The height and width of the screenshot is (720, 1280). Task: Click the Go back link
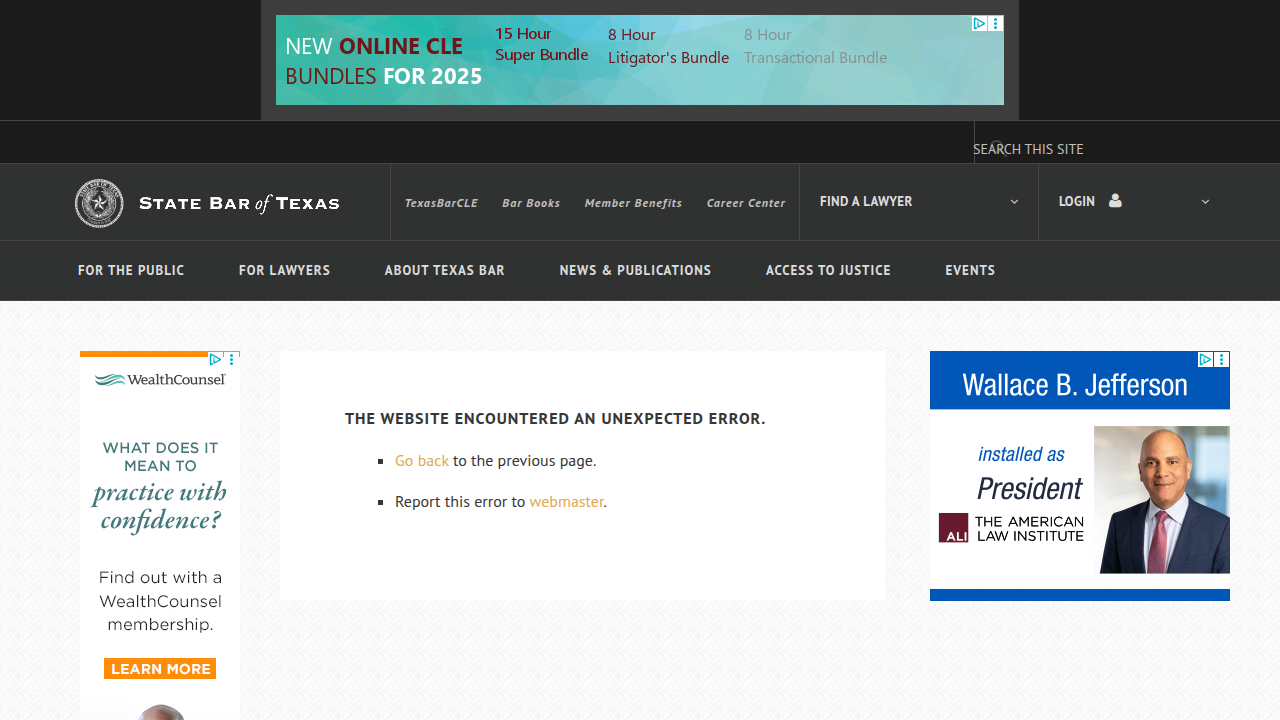pos(422,461)
